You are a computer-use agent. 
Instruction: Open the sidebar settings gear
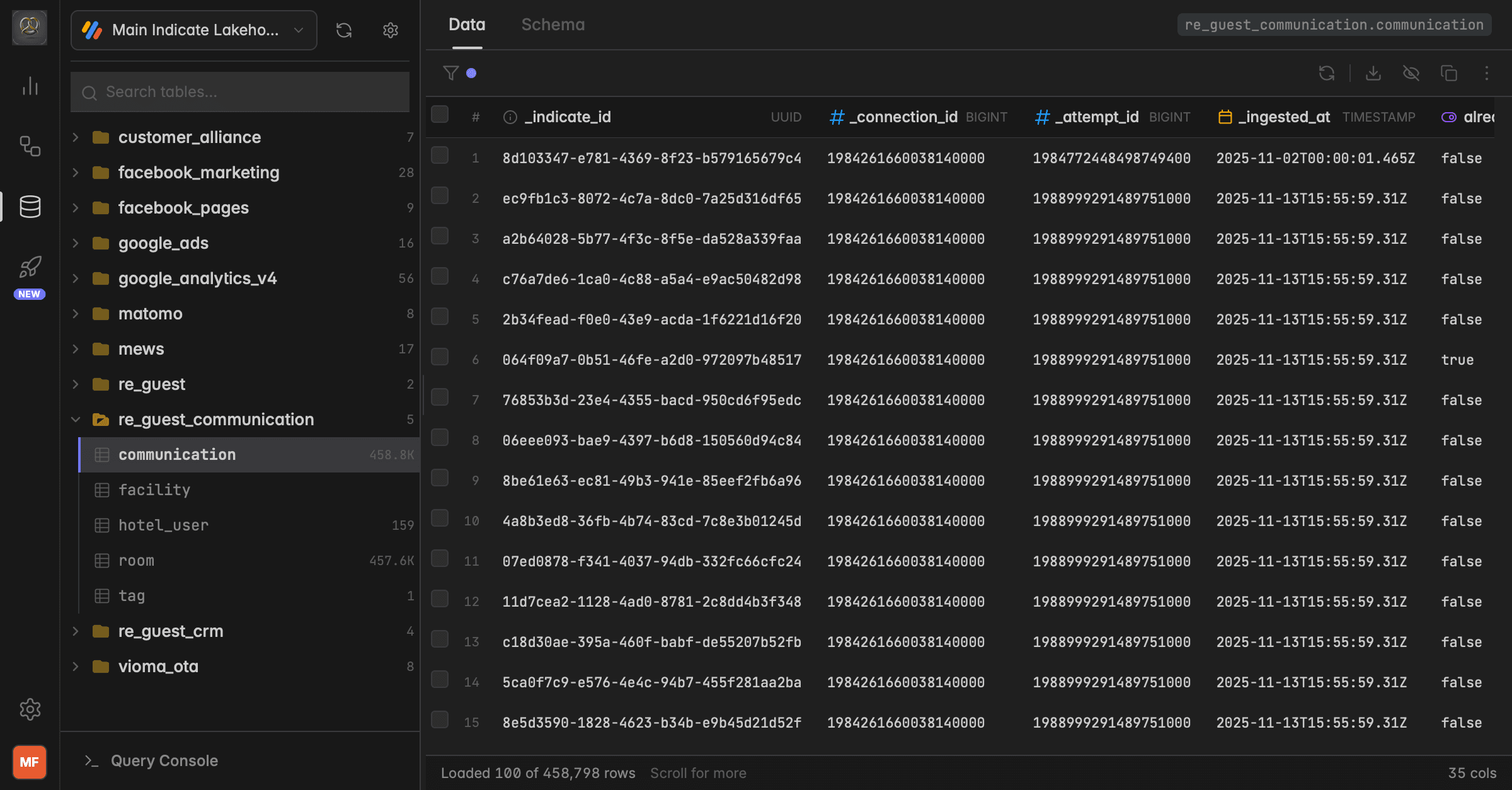(x=30, y=709)
